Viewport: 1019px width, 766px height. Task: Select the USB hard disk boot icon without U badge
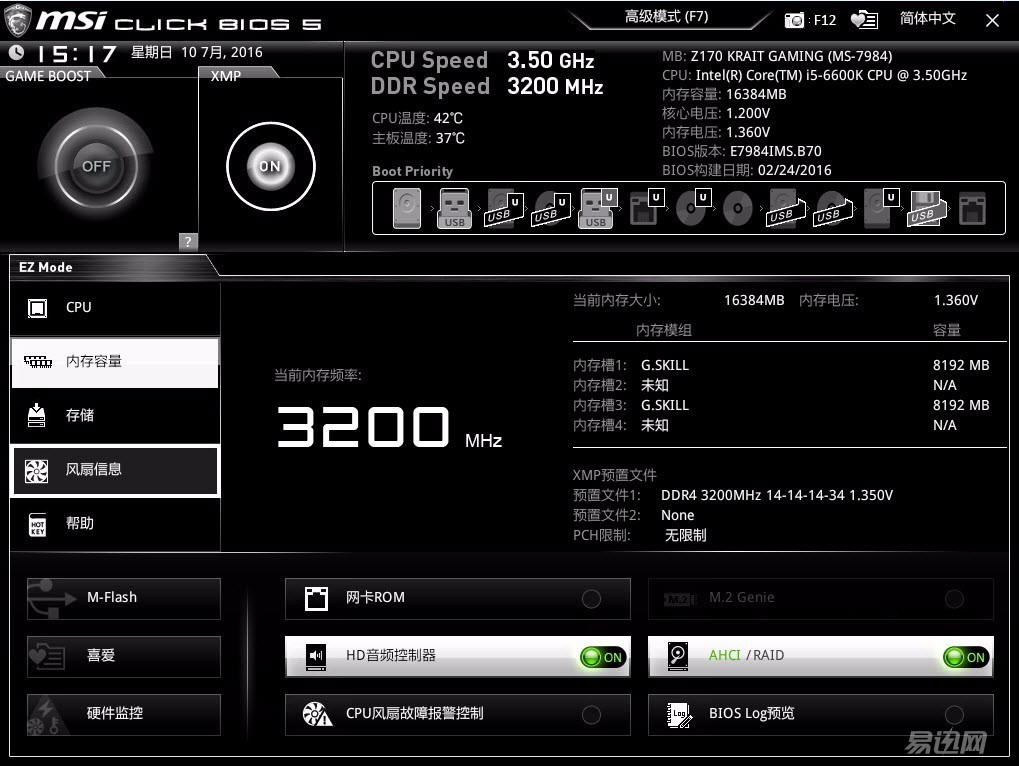pos(786,208)
